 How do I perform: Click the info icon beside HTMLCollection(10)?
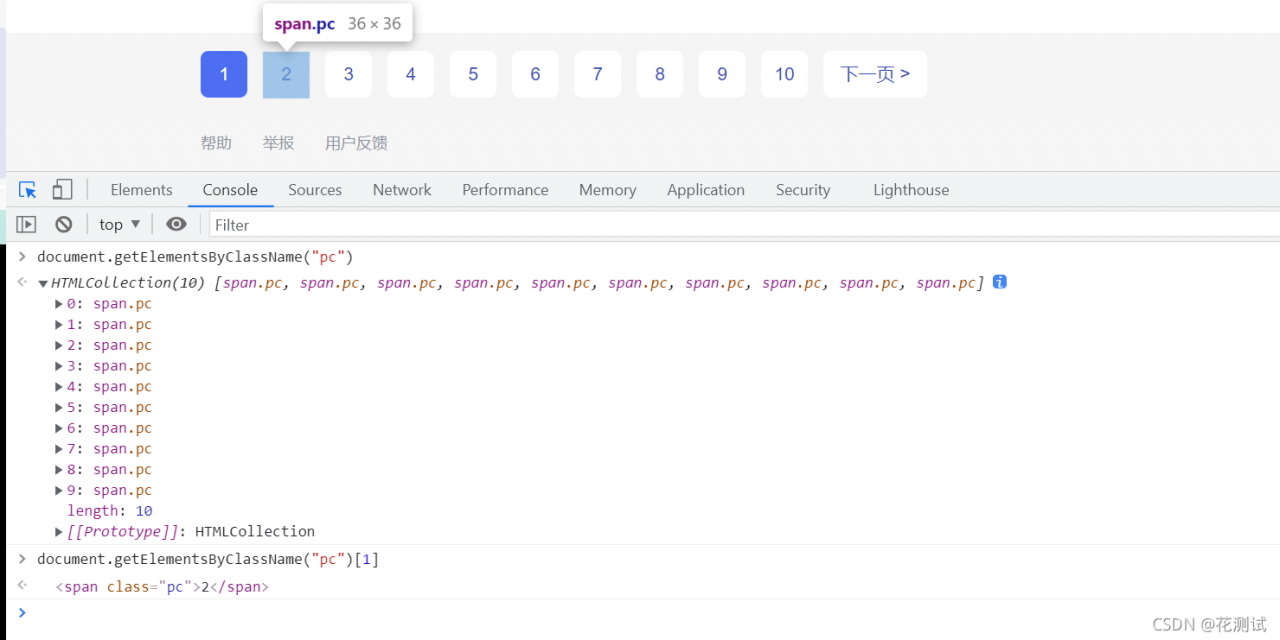999,282
